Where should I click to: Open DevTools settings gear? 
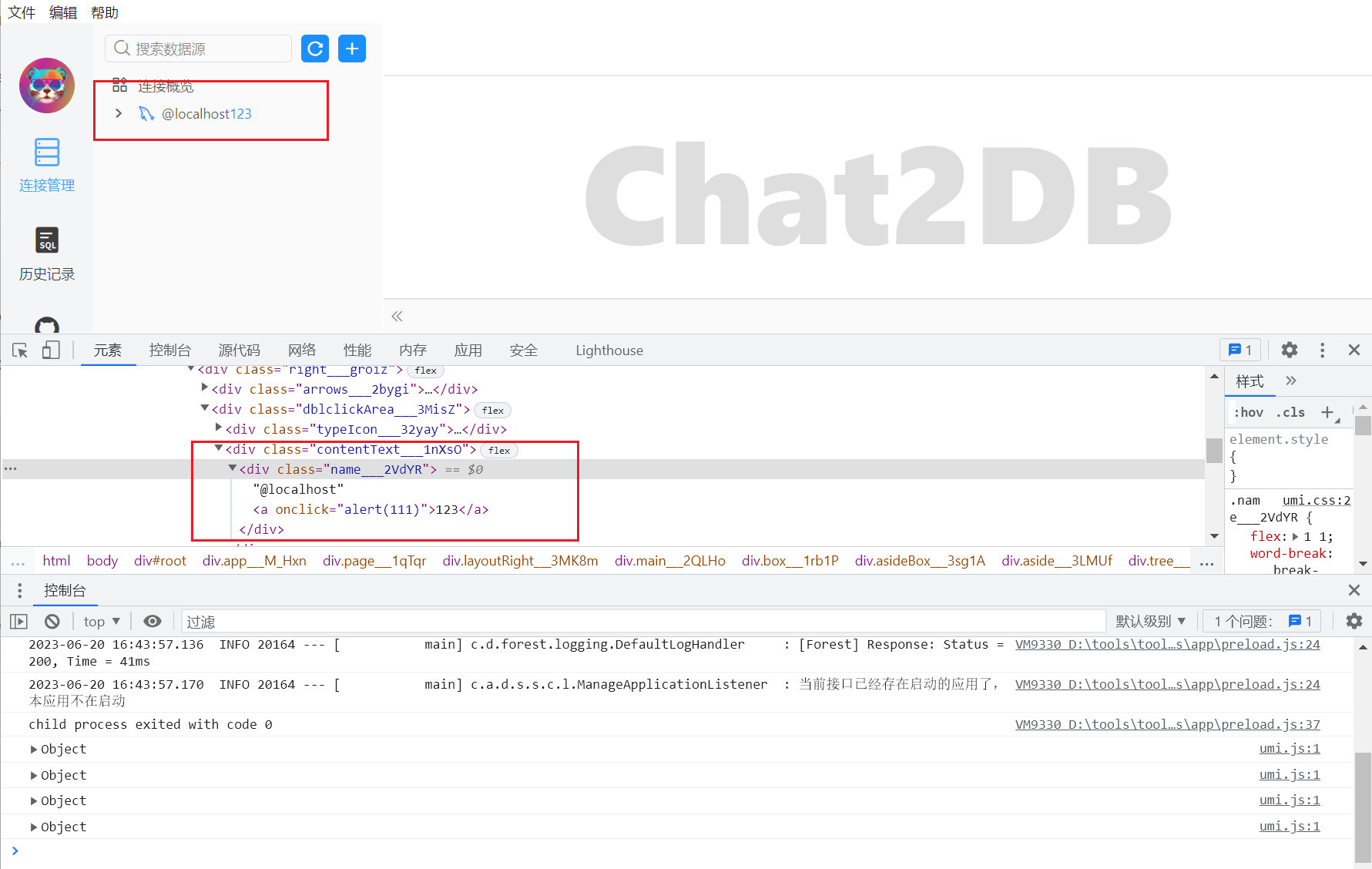(x=1289, y=350)
